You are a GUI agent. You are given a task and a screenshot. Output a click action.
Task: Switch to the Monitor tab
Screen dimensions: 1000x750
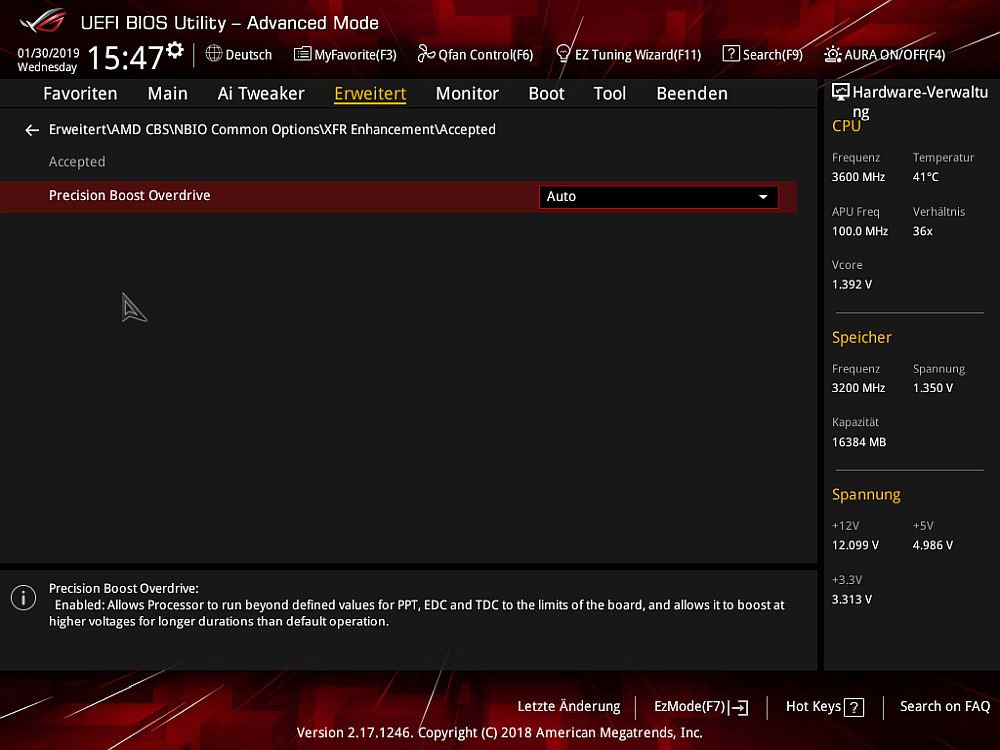467,94
